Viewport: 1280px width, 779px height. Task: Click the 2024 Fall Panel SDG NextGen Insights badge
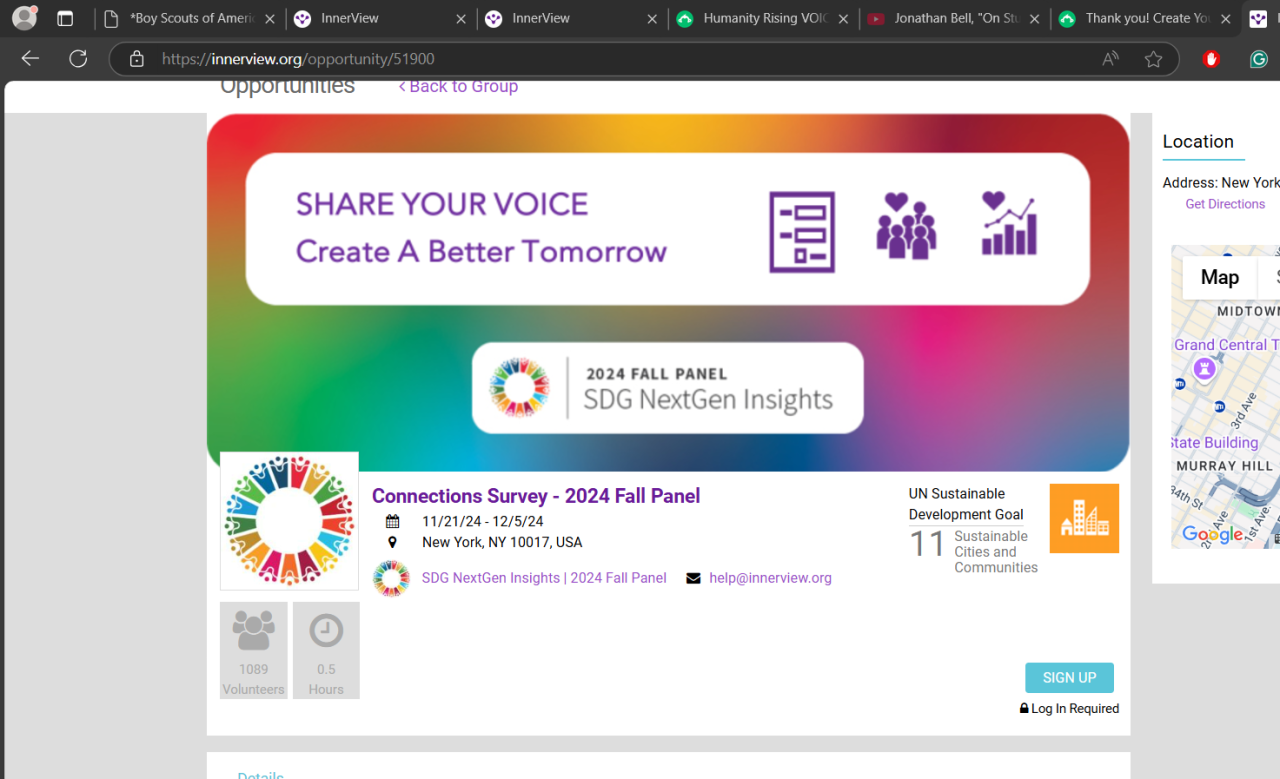click(x=667, y=388)
